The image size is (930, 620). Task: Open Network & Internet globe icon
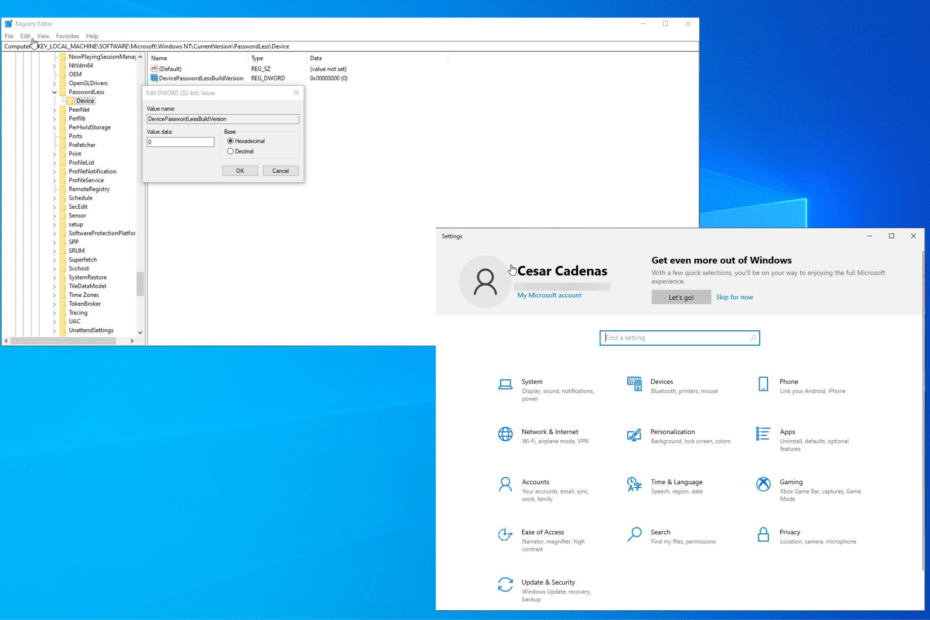click(x=505, y=434)
